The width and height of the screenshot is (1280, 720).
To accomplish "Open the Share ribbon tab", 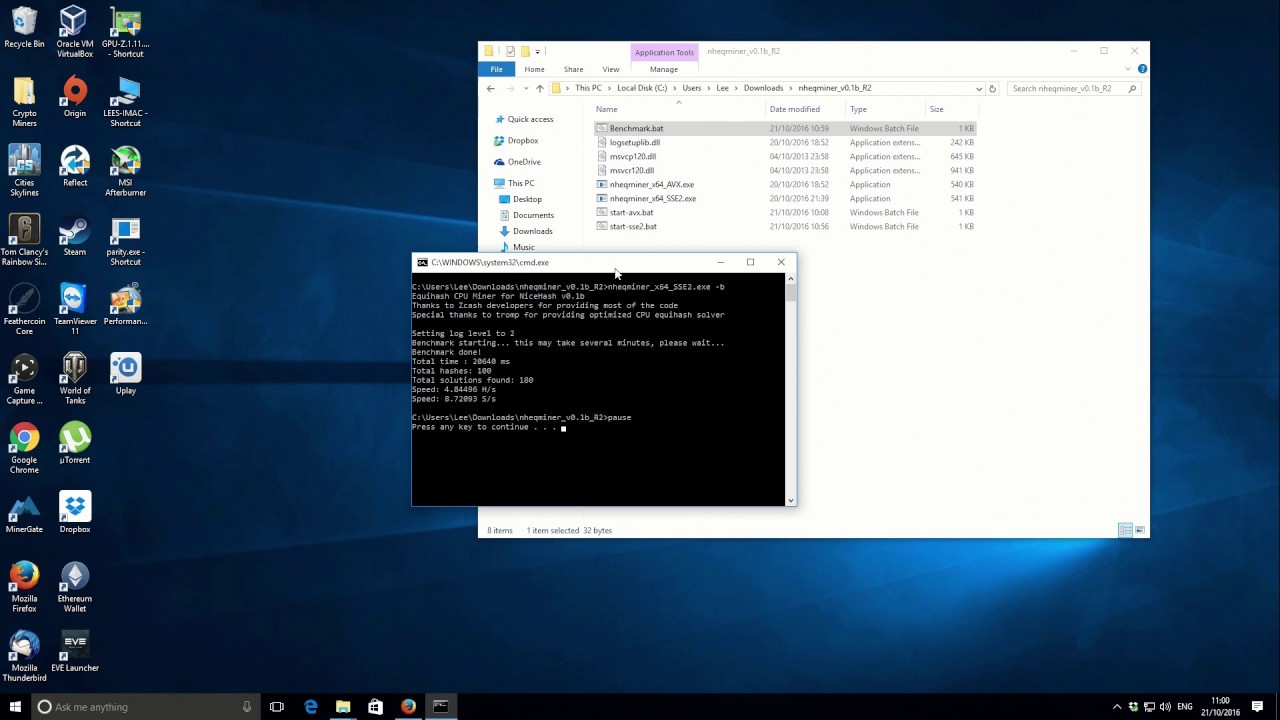I will point(573,69).
